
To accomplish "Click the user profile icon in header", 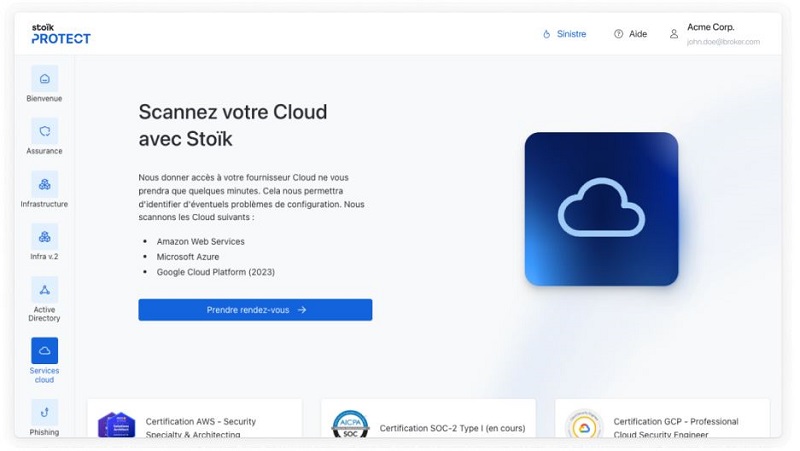I will tap(674, 34).
